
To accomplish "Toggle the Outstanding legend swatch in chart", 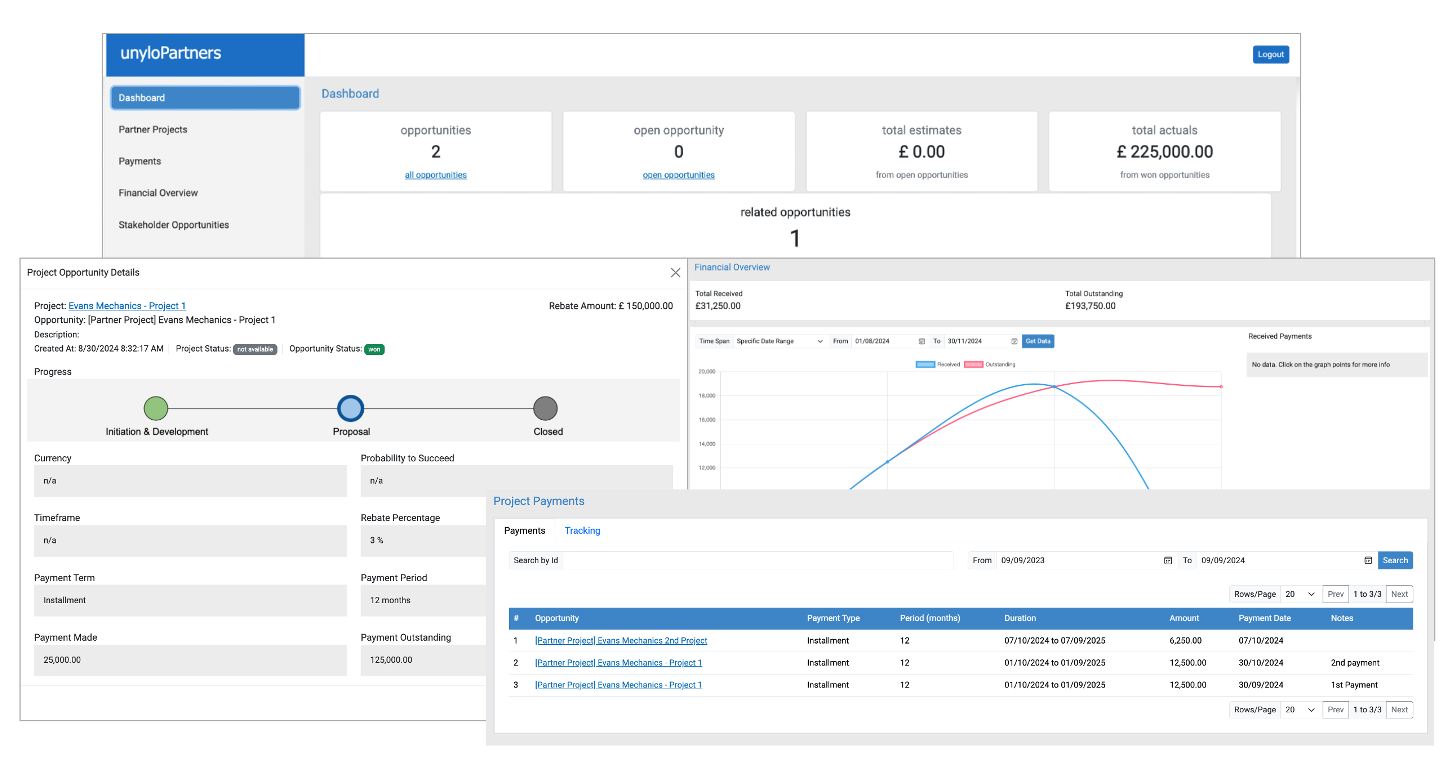I will 973,365.
